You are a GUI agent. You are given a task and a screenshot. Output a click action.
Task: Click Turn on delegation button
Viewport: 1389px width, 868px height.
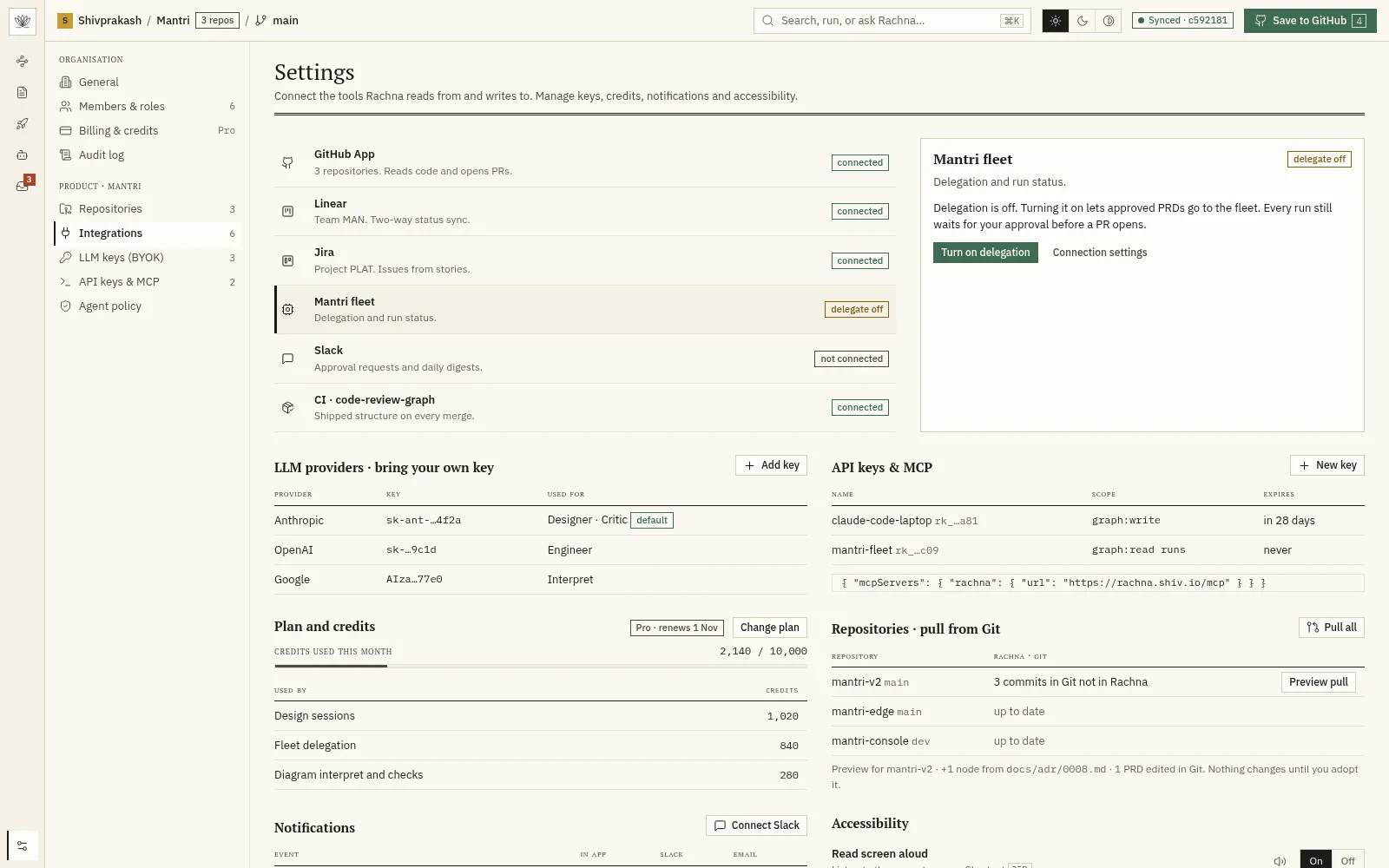pos(985,253)
